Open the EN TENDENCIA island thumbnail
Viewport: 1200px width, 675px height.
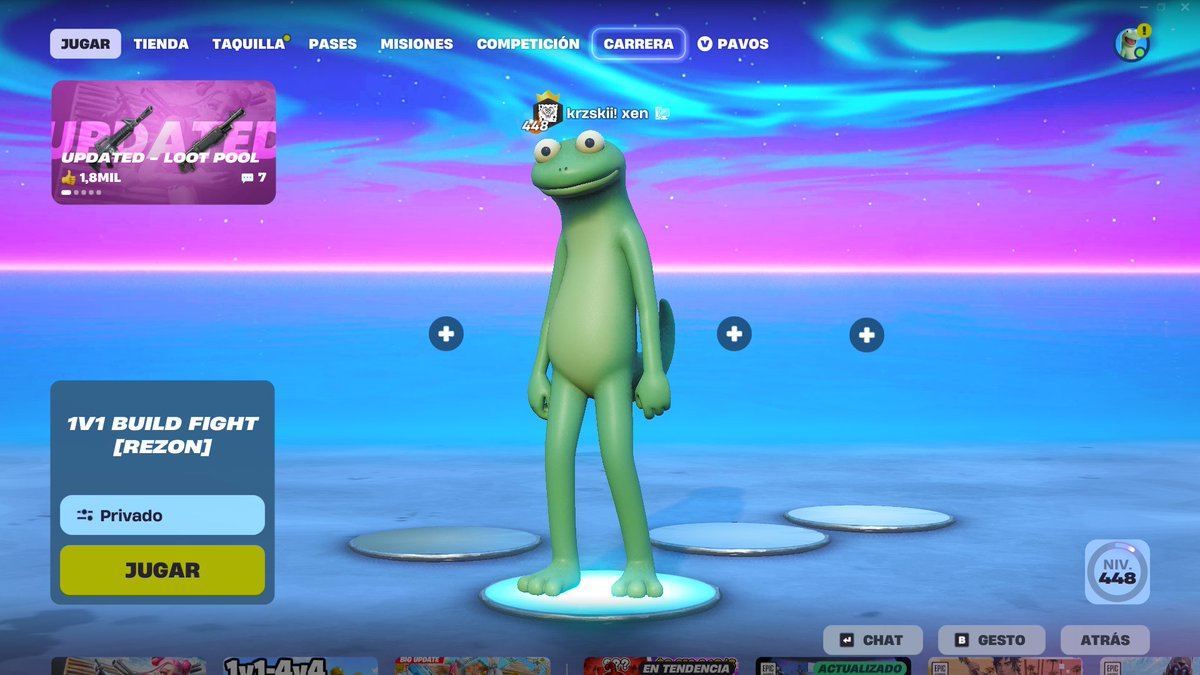click(x=661, y=666)
